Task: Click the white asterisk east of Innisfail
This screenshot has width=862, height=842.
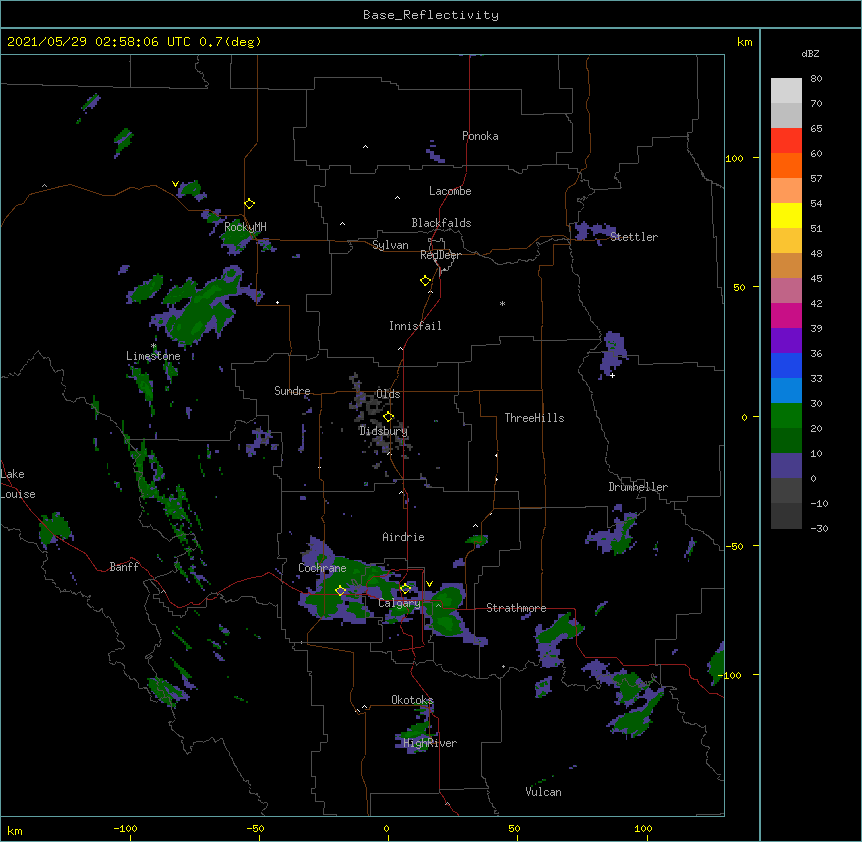Action: coord(502,304)
